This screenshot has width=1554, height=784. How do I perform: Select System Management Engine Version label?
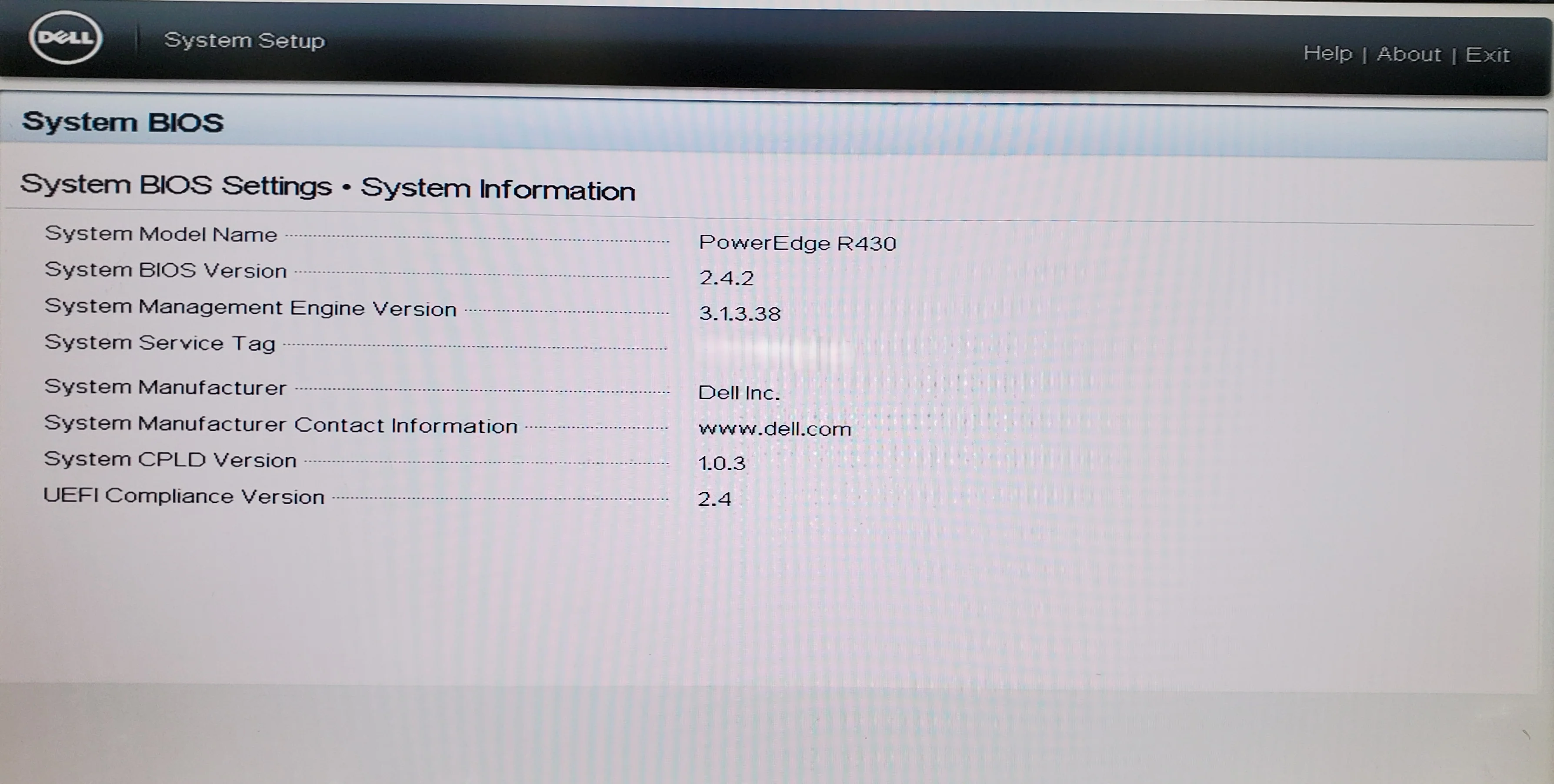point(250,308)
